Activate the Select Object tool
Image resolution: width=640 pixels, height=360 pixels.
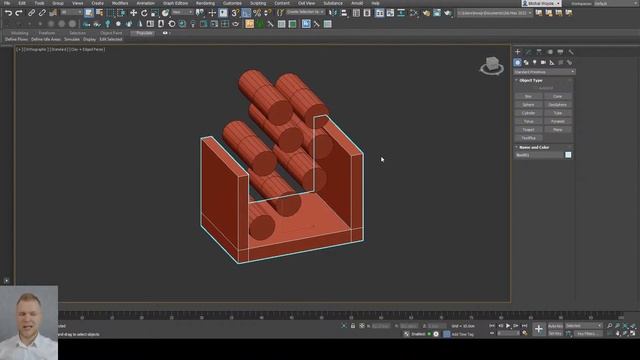tap(89, 13)
